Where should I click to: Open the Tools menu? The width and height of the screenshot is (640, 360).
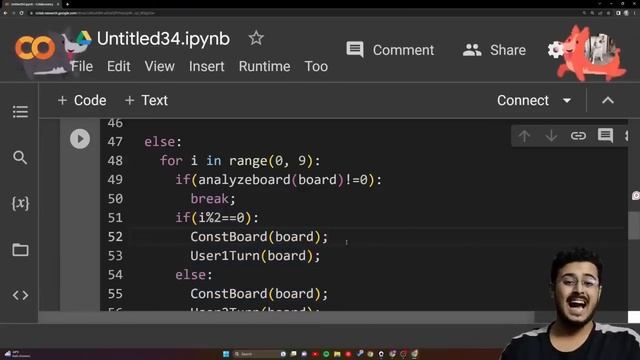point(316,66)
